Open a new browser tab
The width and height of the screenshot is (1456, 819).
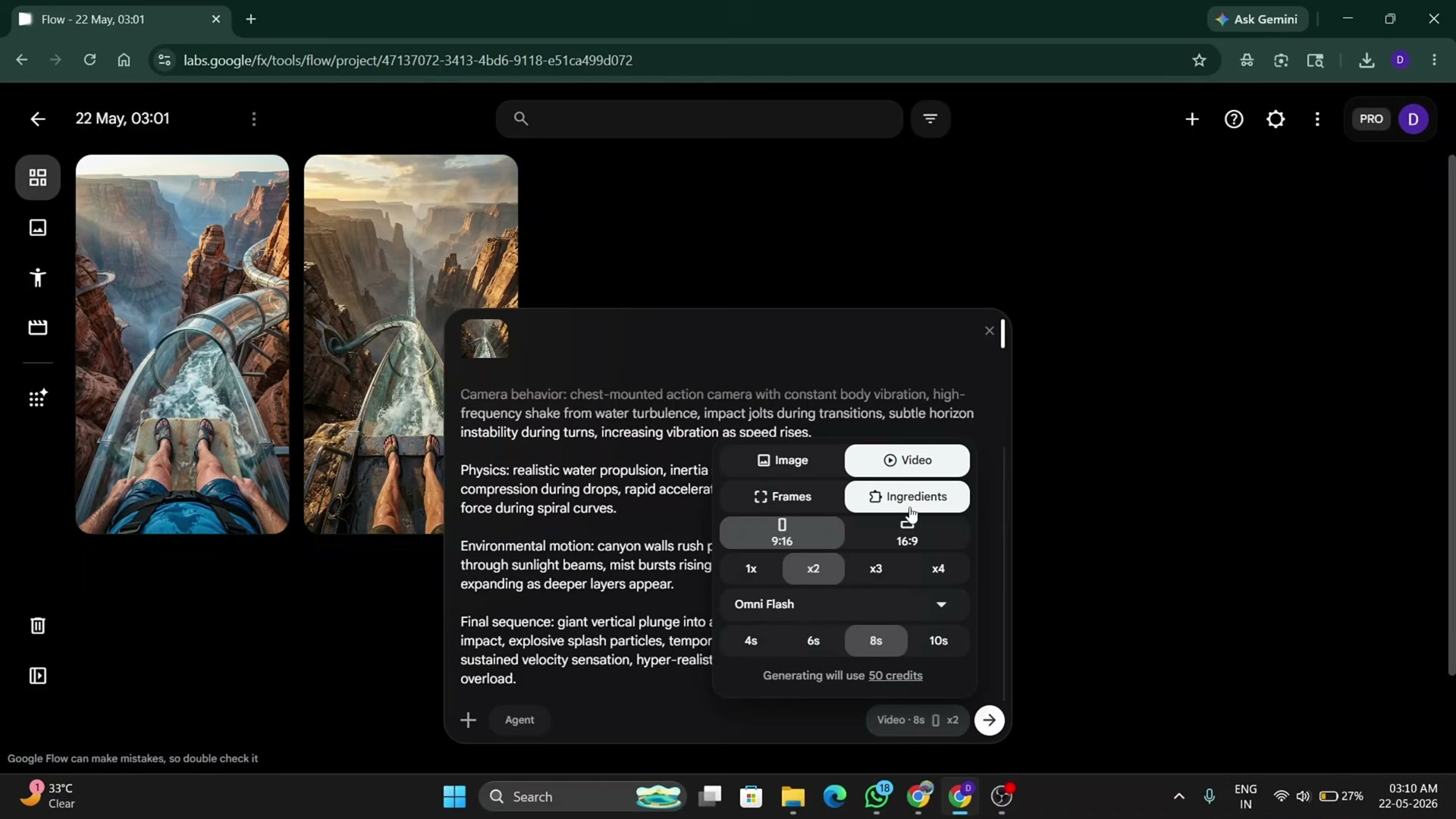pyautogui.click(x=251, y=19)
